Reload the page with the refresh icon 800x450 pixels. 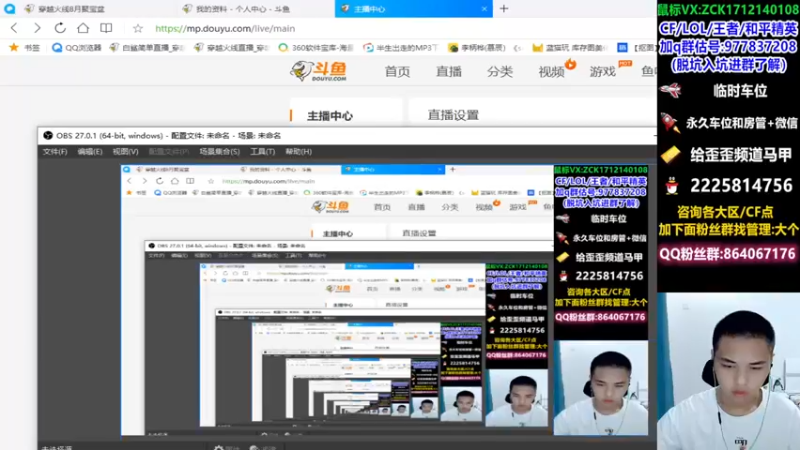point(60,28)
